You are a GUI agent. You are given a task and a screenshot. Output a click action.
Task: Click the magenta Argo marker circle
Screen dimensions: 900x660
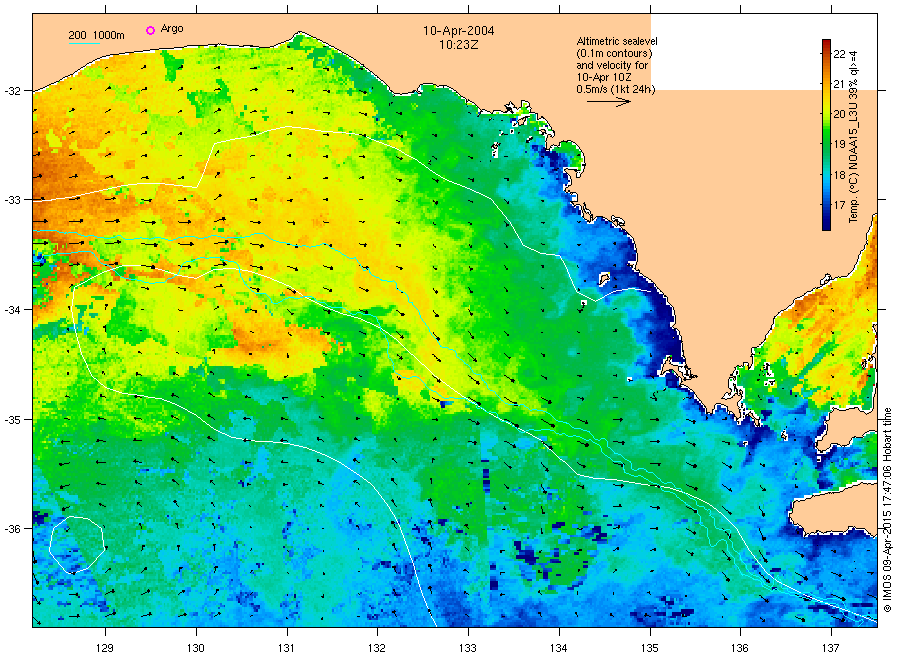tap(150, 30)
